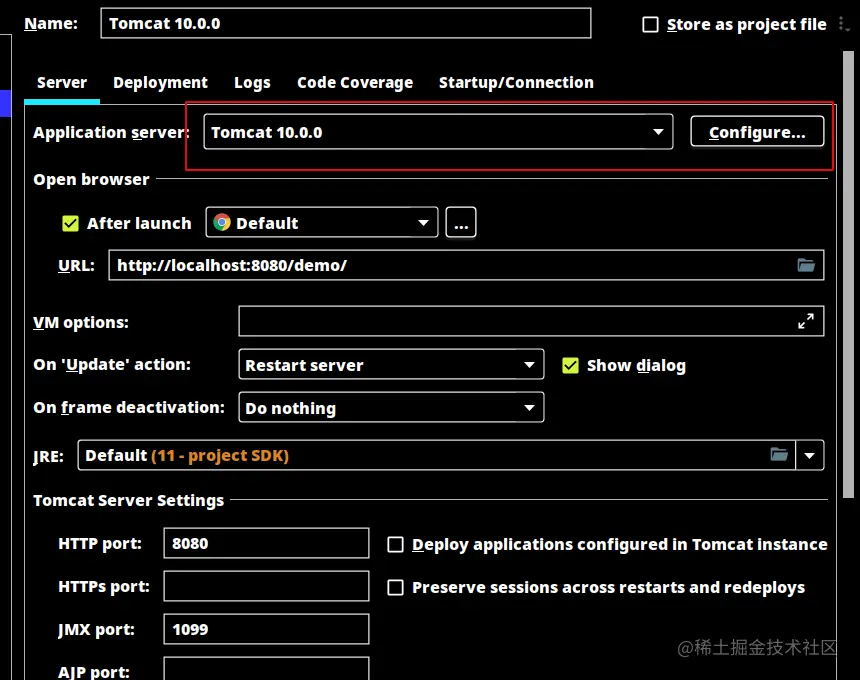Click HTTP port field showing 8080
This screenshot has width=860, height=680.
266,543
